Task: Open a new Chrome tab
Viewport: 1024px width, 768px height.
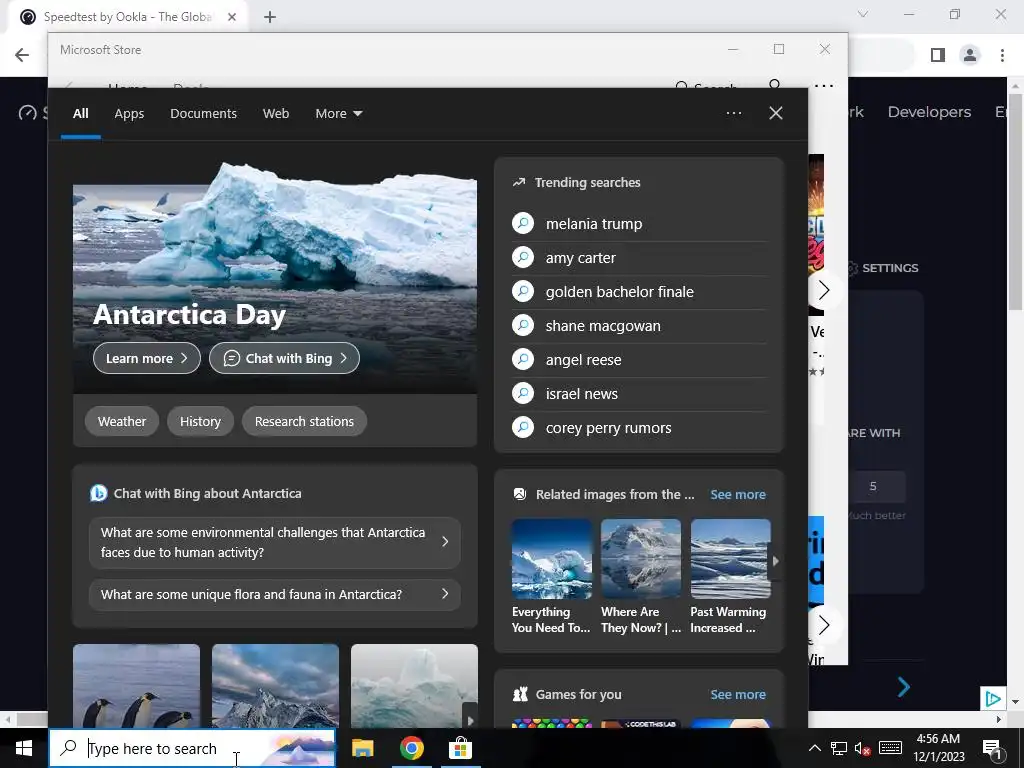Action: point(270,17)
